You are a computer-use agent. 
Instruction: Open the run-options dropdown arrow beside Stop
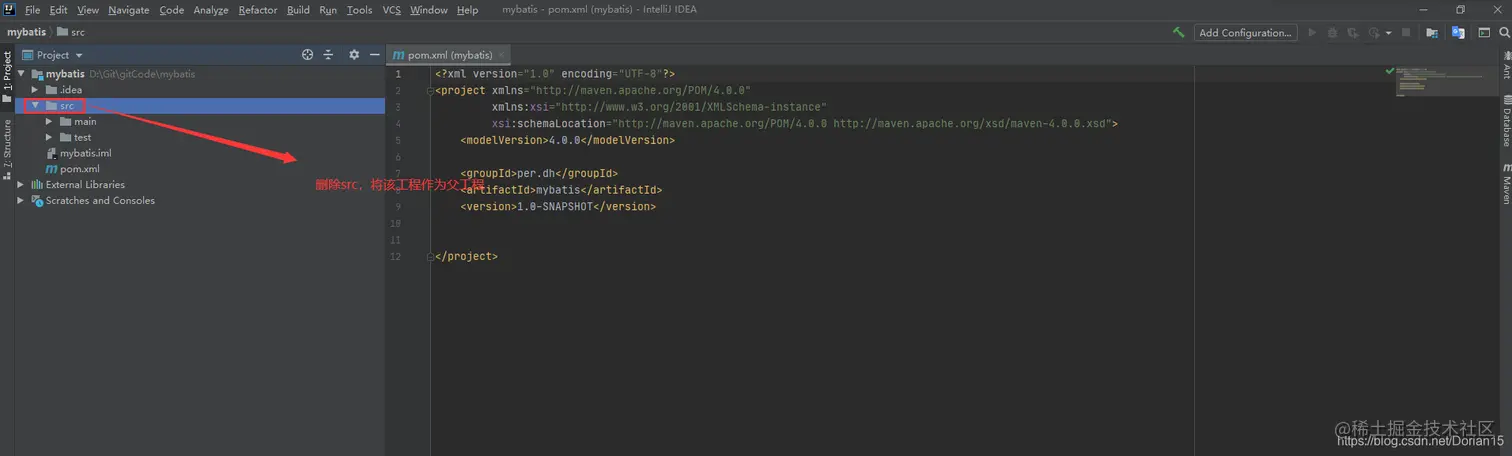click(1388, 33)
